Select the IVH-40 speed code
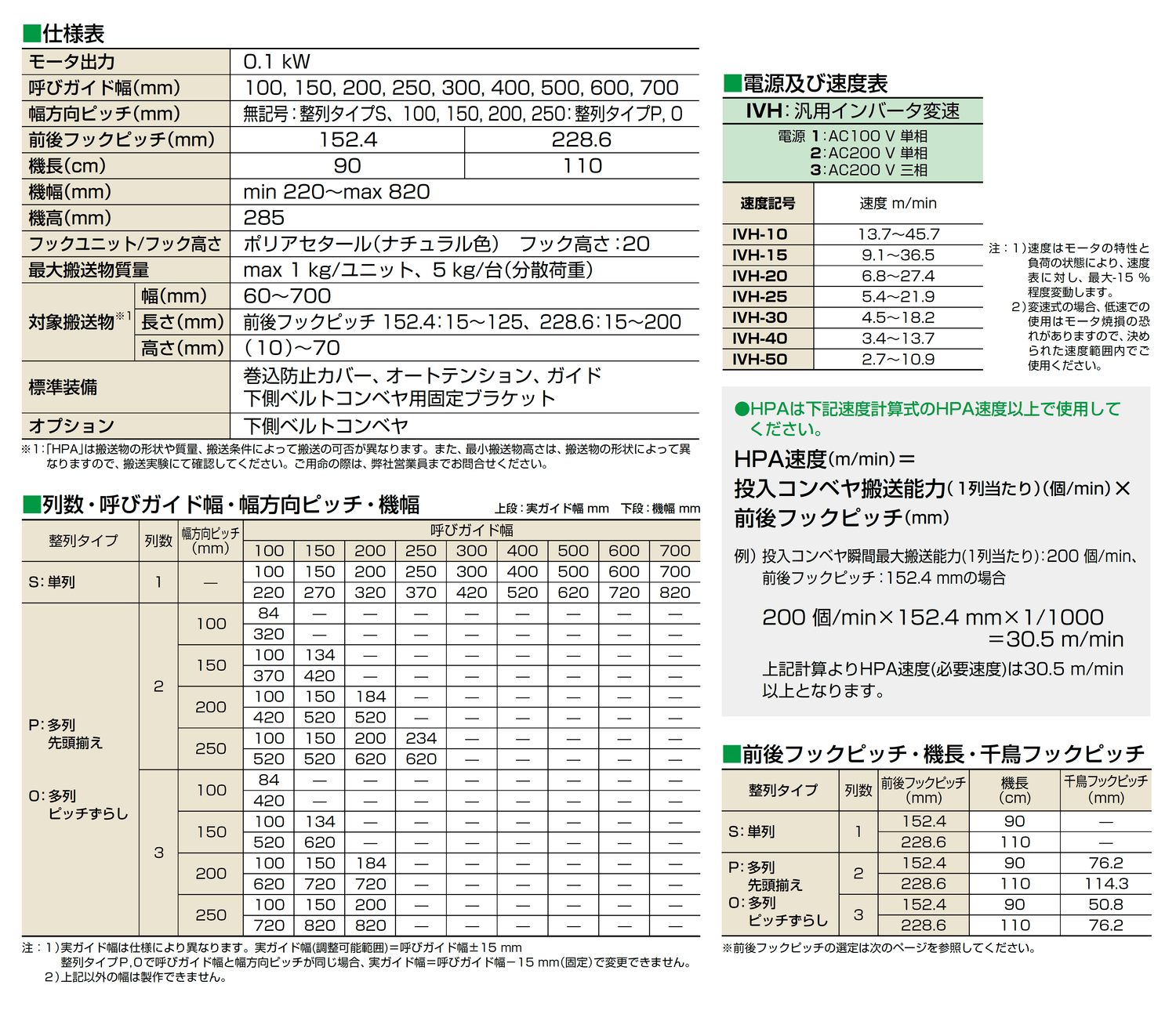 (x=760, y=339)
